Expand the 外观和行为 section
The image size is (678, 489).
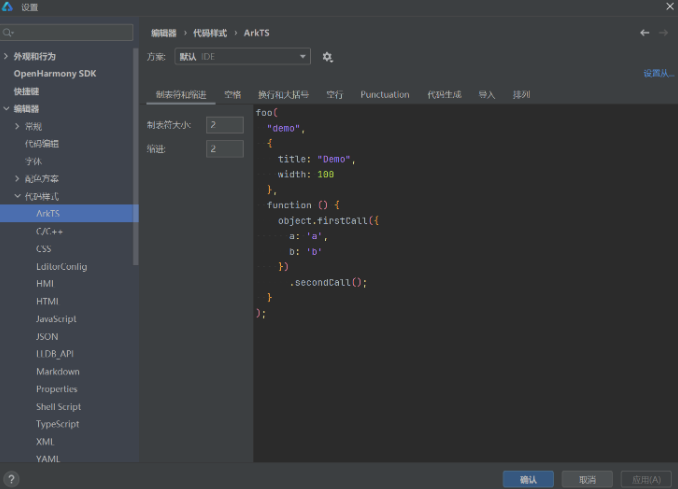point(6,56)
